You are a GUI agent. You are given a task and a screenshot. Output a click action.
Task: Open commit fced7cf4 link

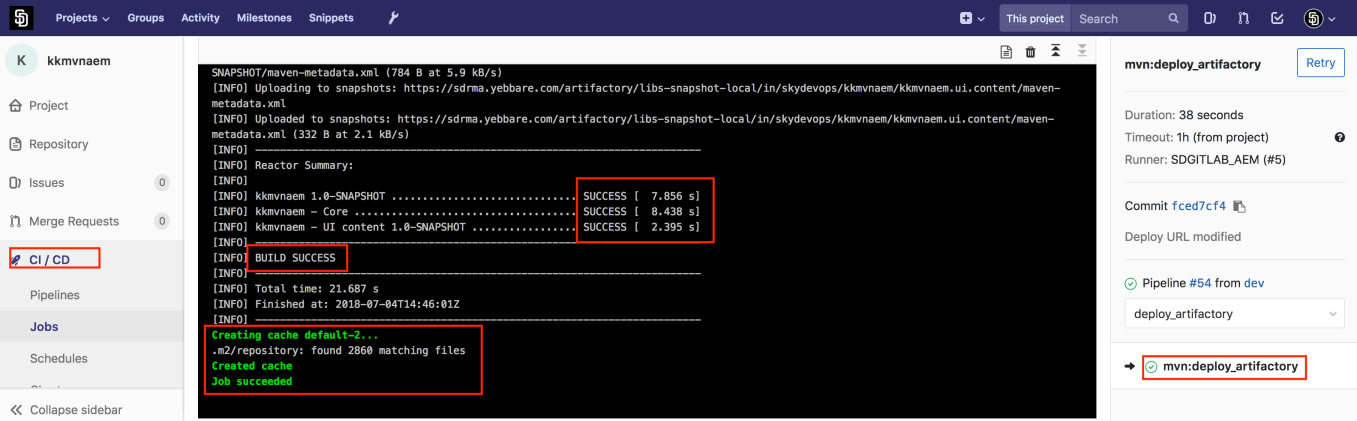(x=1198, y=206)
